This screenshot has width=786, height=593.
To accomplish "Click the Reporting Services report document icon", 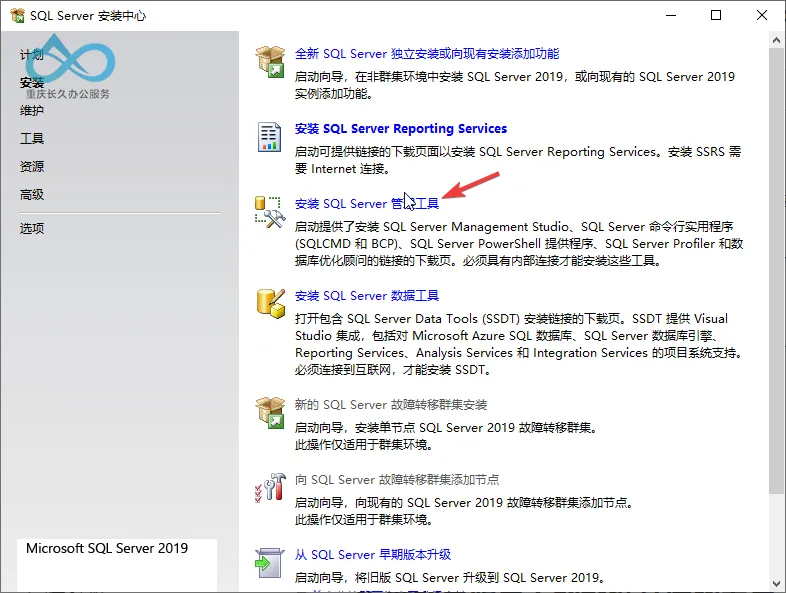I will [x=269, y=137].
